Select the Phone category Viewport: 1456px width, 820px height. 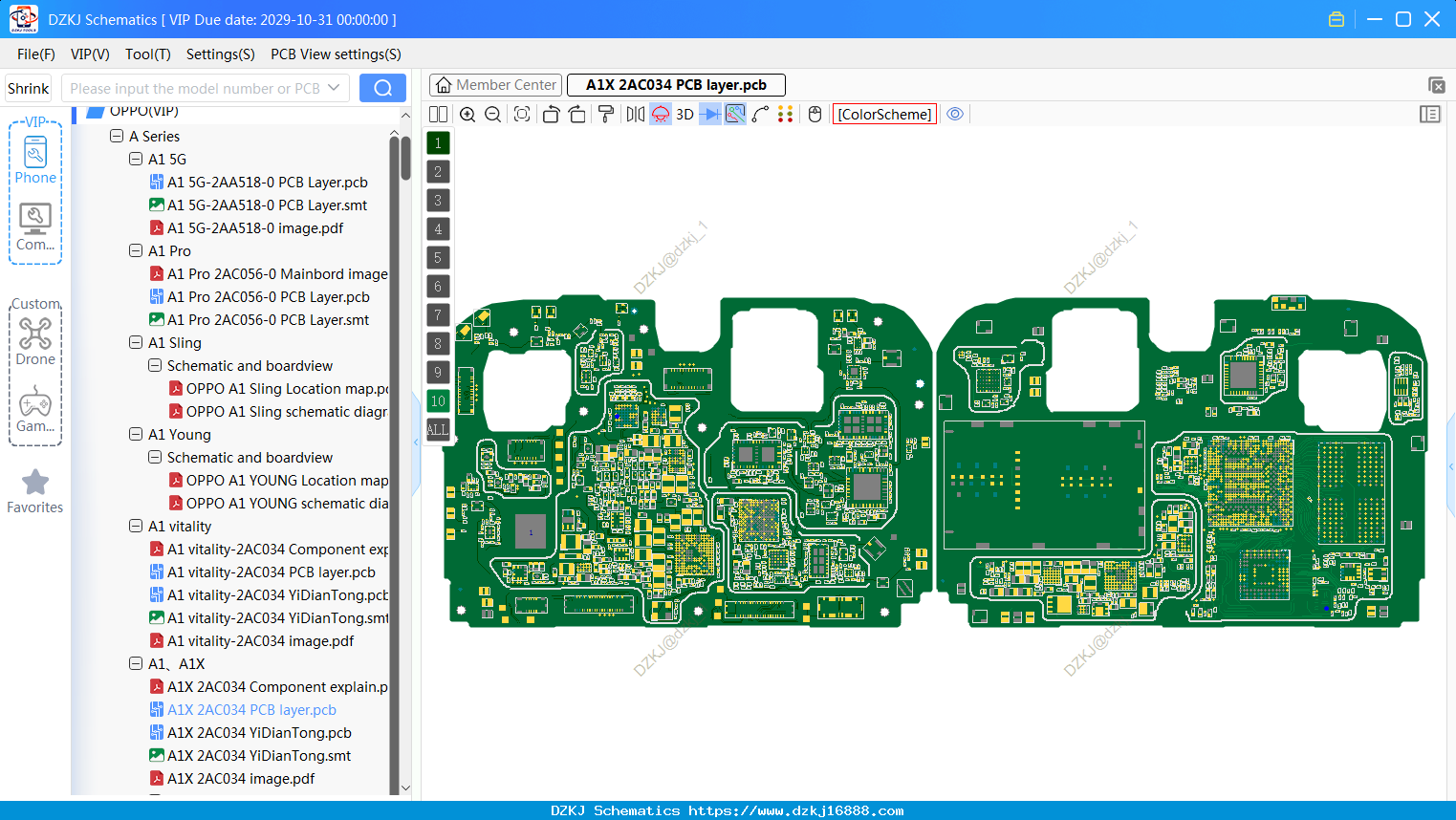pos(35,161)
